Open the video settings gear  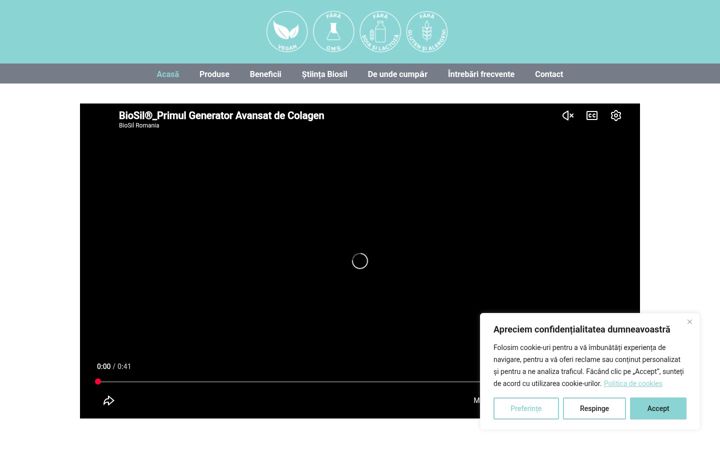point(616,116)
